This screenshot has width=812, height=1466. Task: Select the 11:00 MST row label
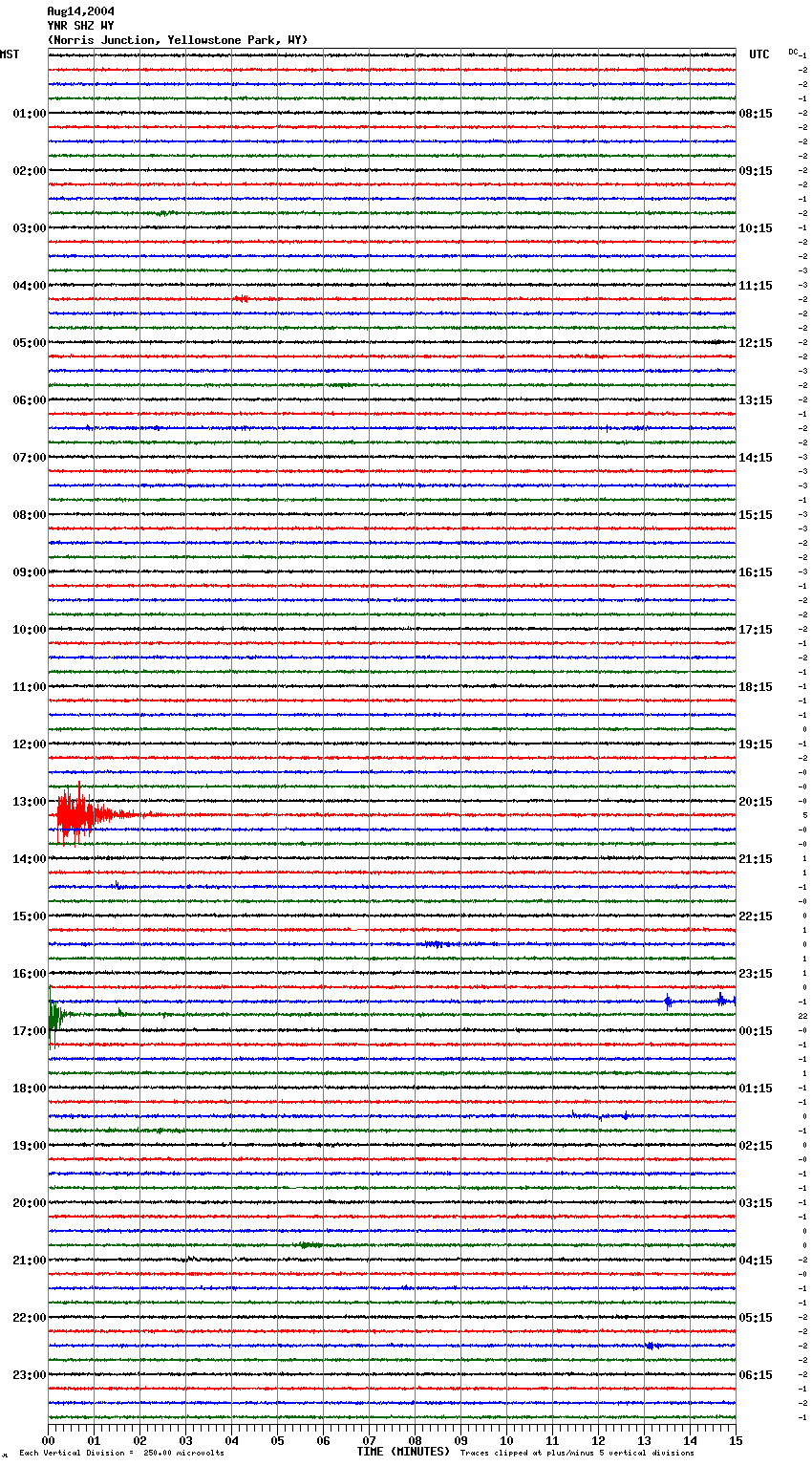[x=30, y=687]
